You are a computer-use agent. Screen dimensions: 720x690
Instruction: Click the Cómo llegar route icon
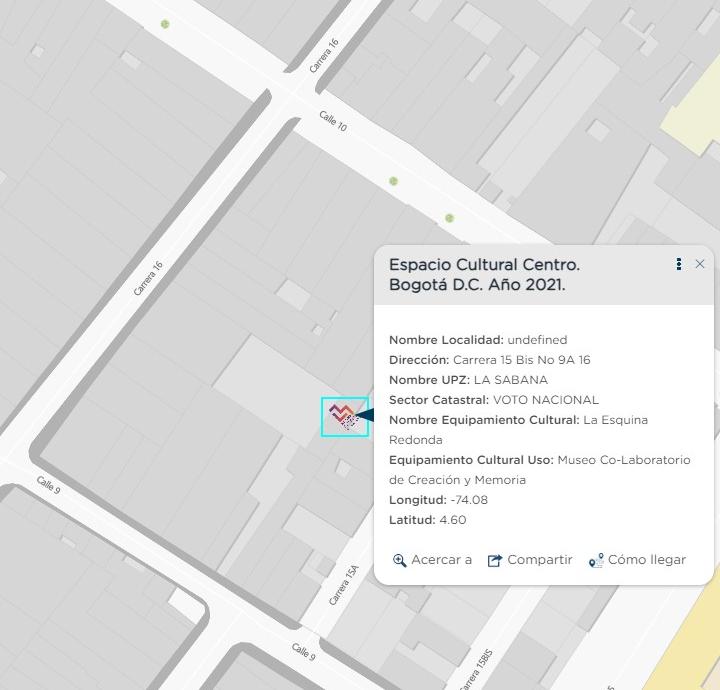click(596, 560)
